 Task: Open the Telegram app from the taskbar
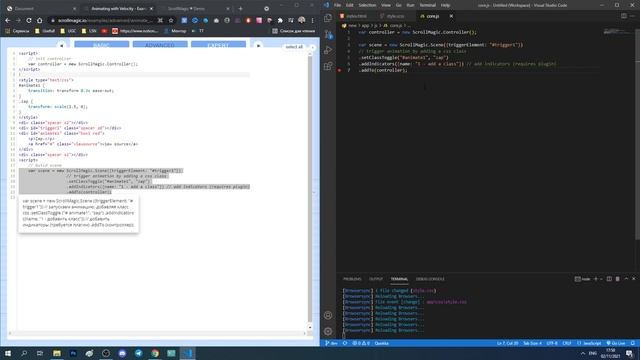point(138,353)
